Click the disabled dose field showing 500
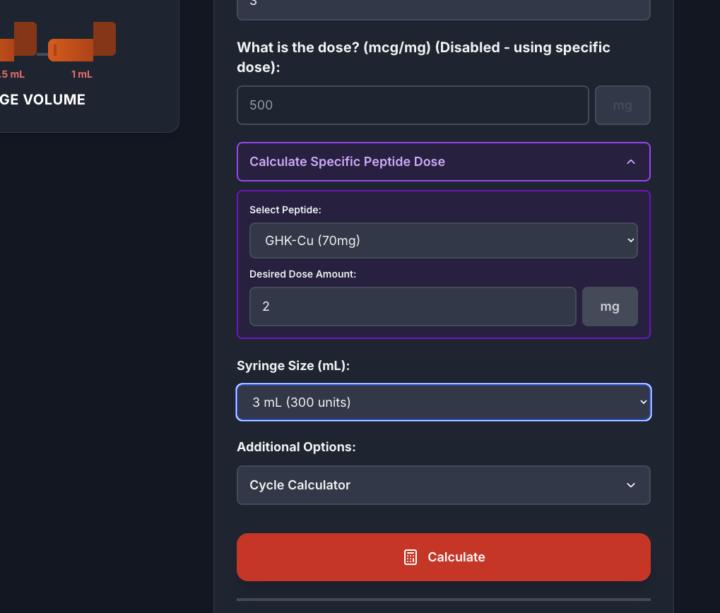This screenshot has width=720, height=613. [412, 105]
